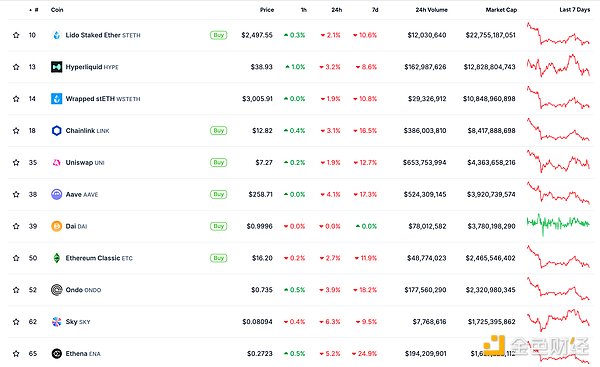The width and height of the screenshot is (600, 367).
Task: Select the Chainlink hexagon logo
Action: [57, 131]
